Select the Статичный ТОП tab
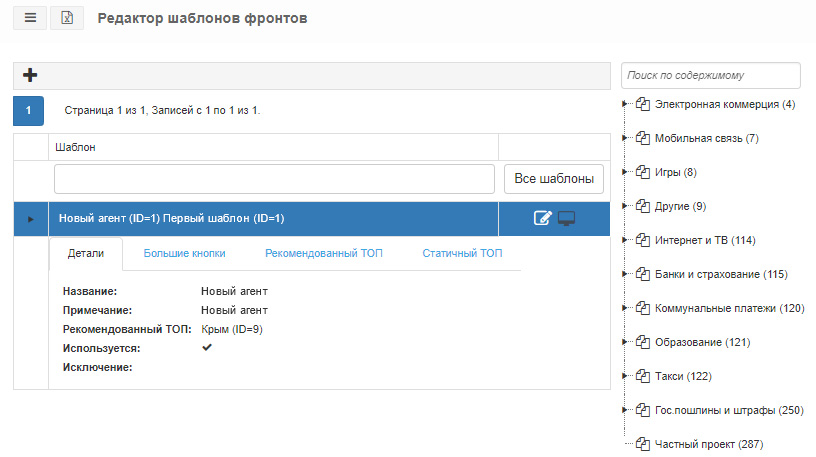 click(x=462, y=253)
